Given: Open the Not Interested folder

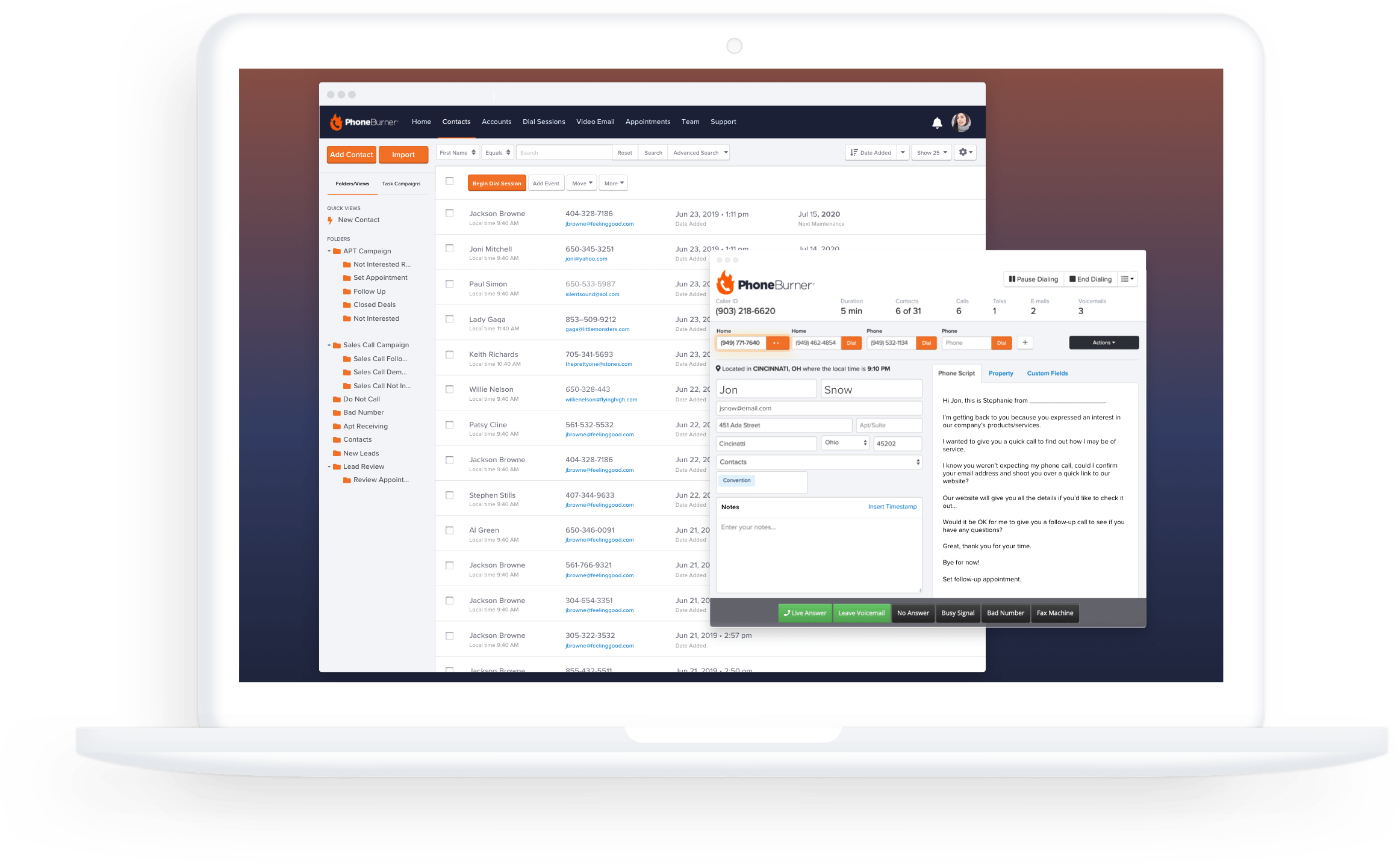Looking at the screenshot, I should click(371, 318).
